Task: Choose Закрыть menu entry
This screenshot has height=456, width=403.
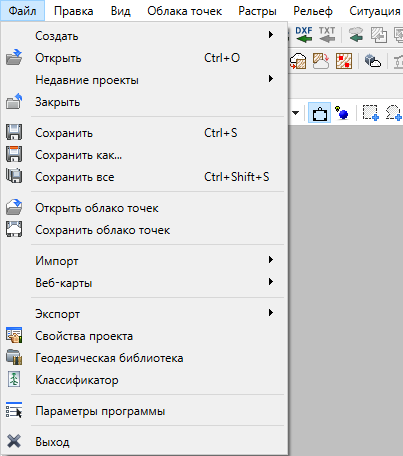Action: point(145,102)
